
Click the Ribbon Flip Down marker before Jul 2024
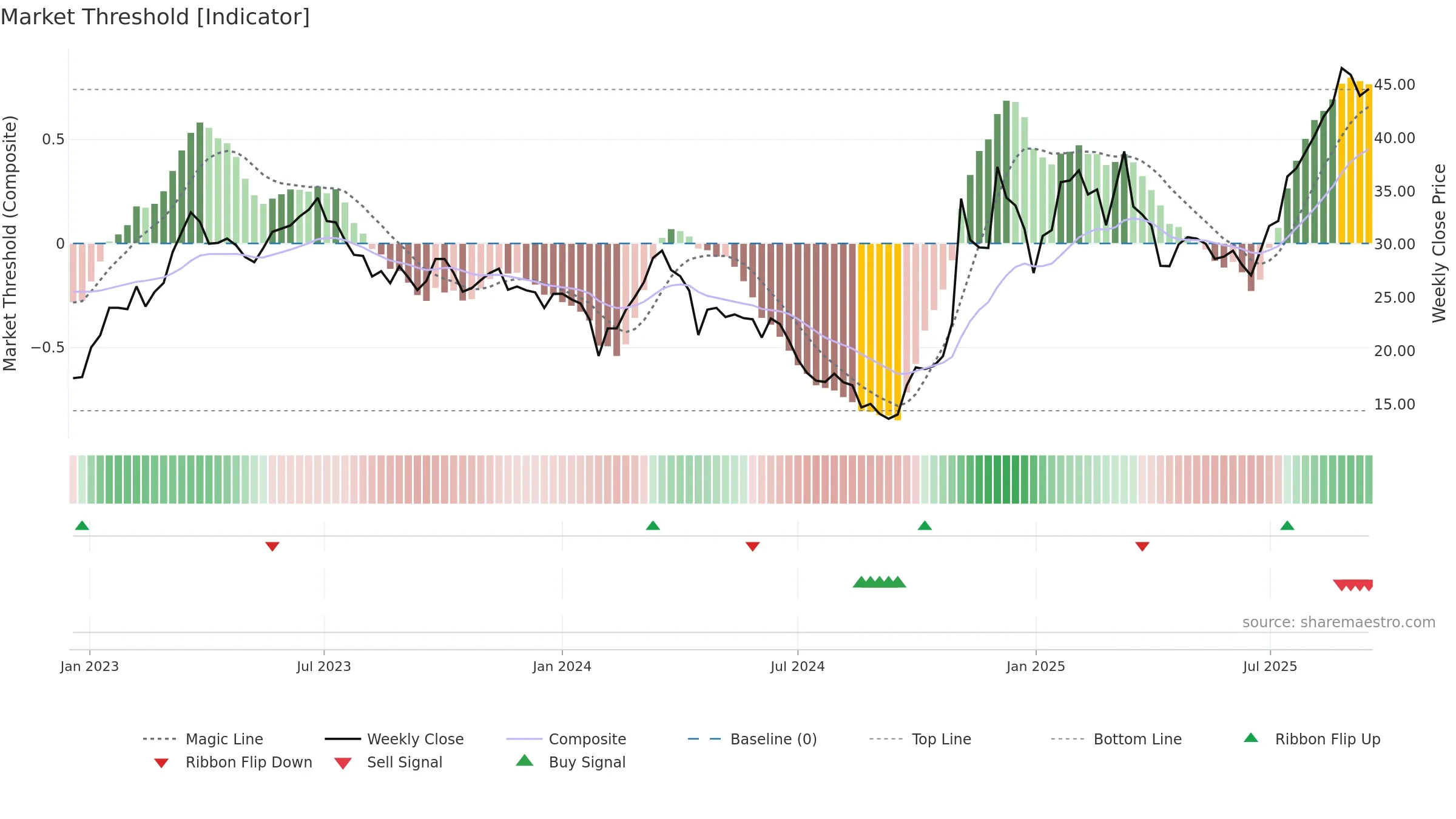click(x=753, y=547)
